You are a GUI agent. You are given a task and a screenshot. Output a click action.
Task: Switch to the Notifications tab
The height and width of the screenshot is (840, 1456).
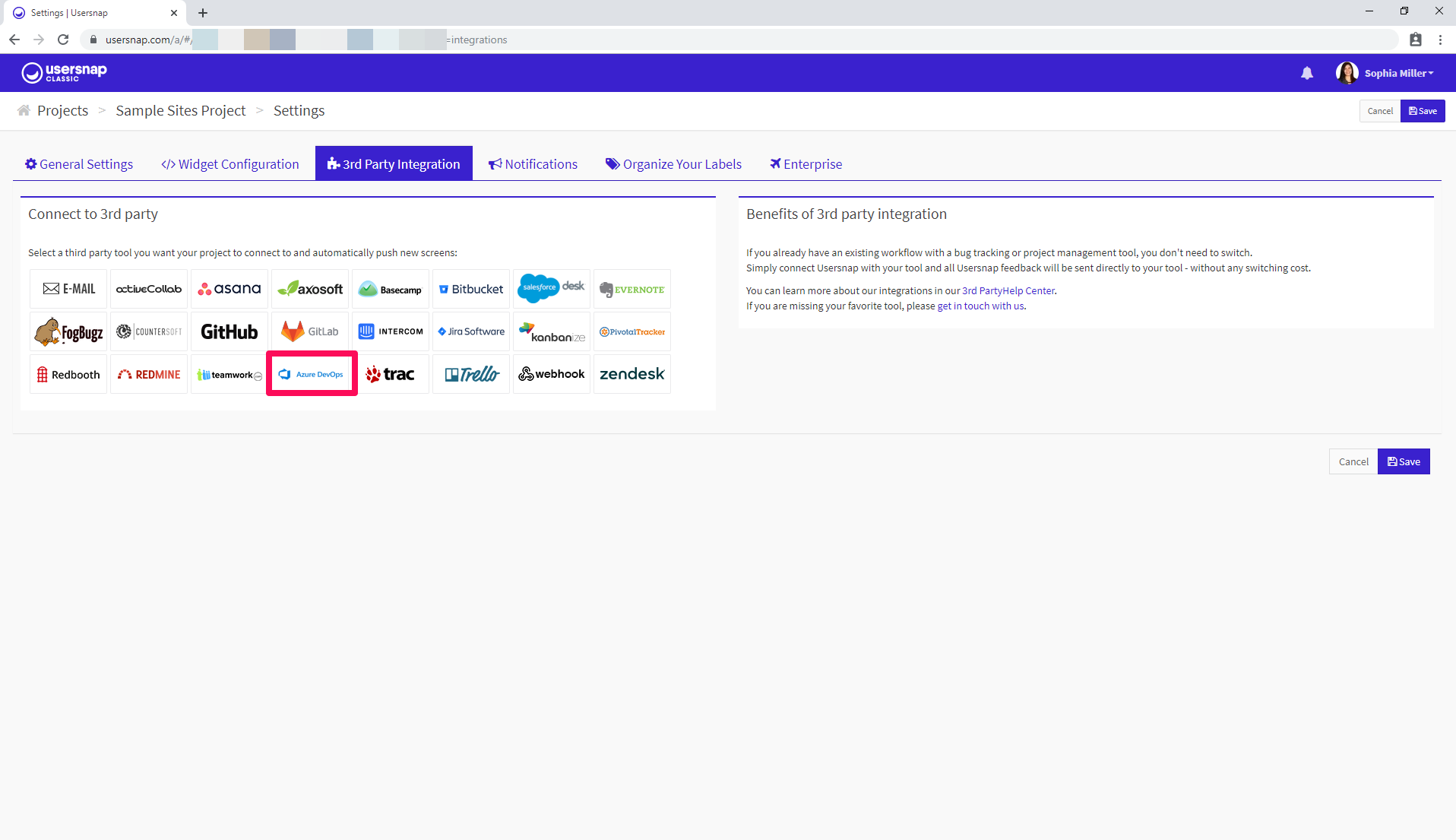[533, 164]
